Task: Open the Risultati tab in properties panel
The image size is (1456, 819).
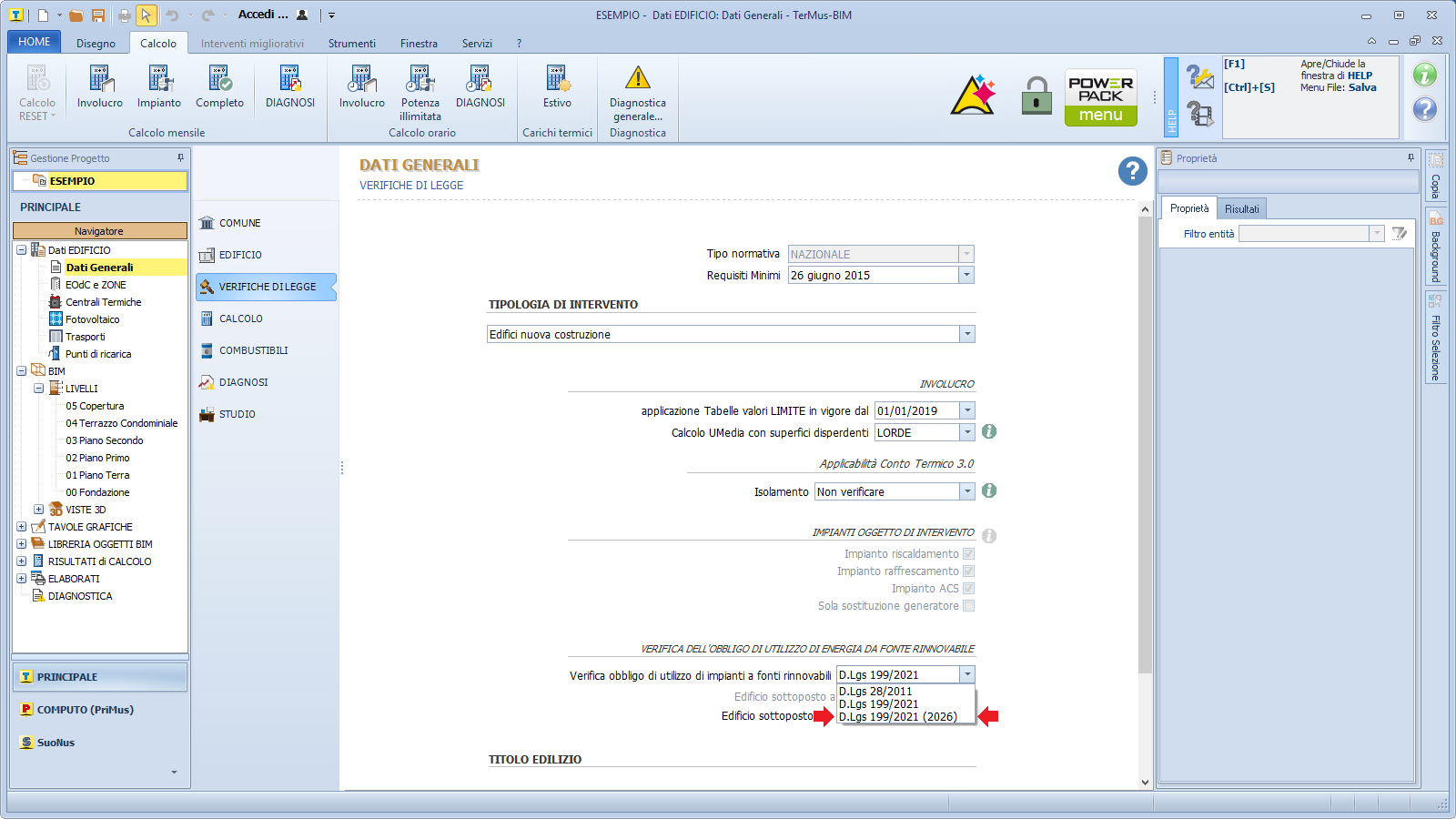Action: coord(1241,209)
